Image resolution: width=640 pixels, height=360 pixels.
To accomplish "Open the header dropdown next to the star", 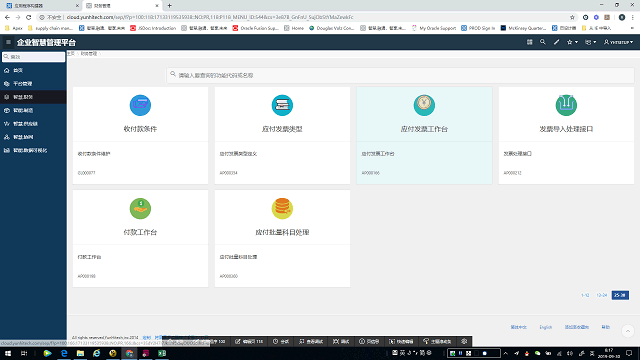I will coord(591,42).
